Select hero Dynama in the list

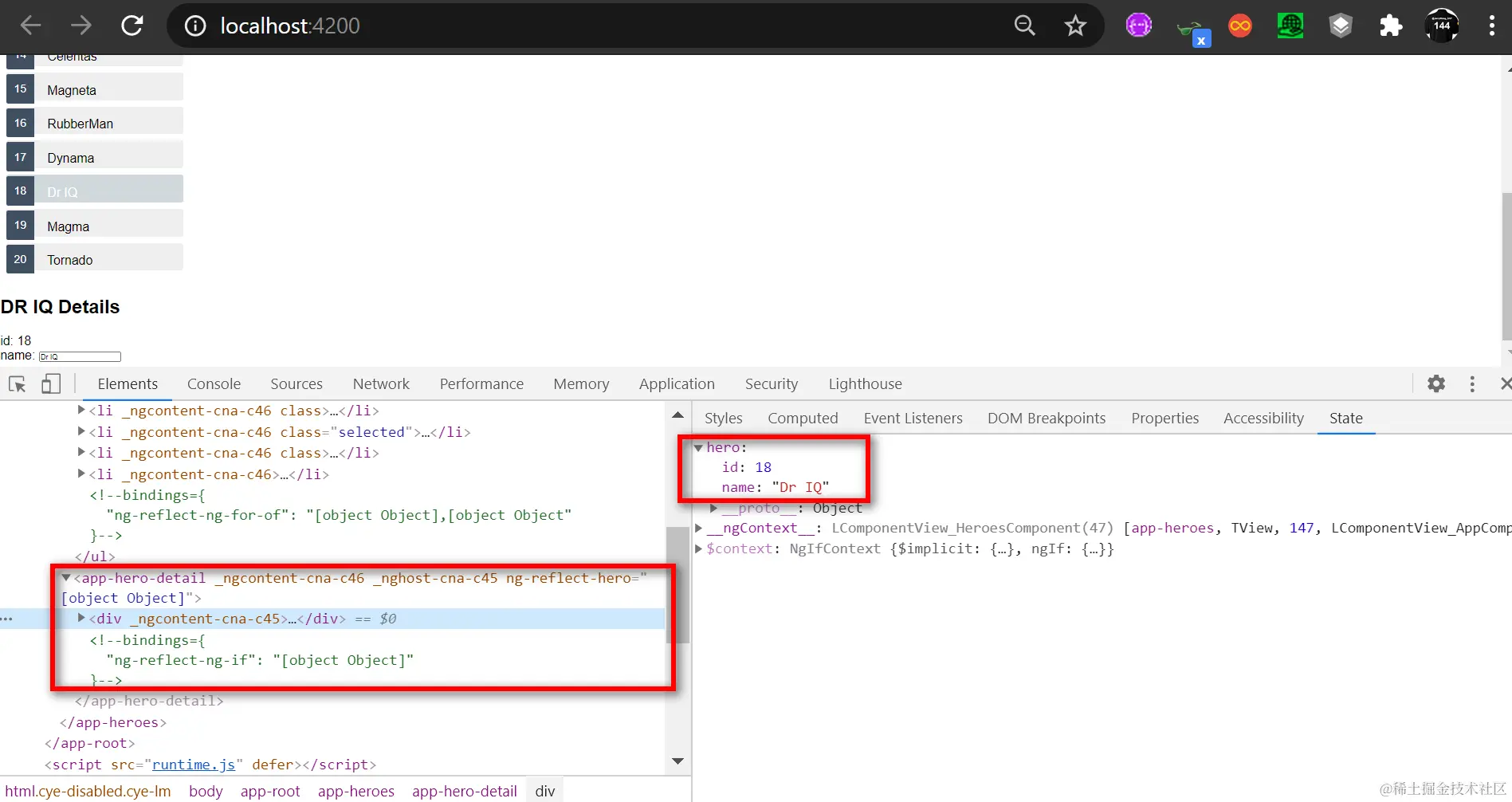coord(95,157)
